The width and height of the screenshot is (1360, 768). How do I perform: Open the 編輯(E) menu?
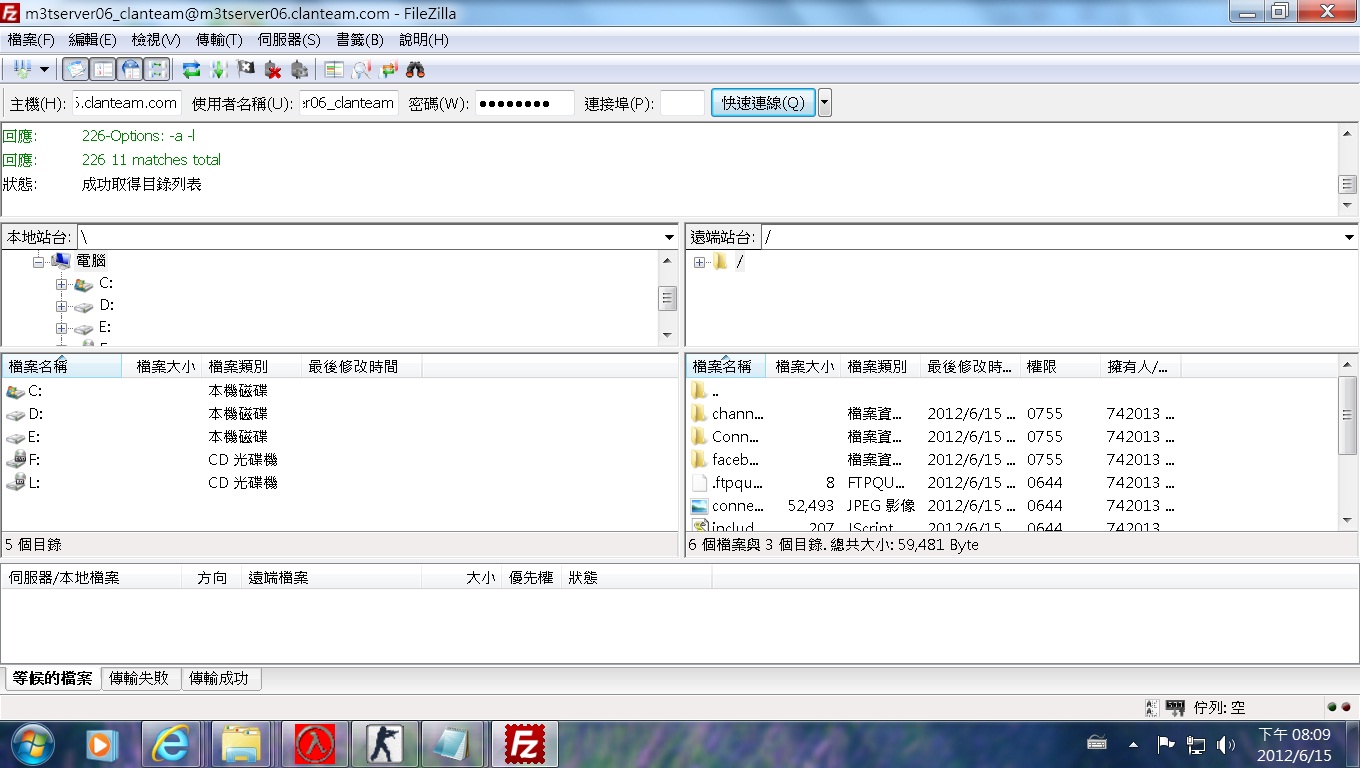coord(92,40)
